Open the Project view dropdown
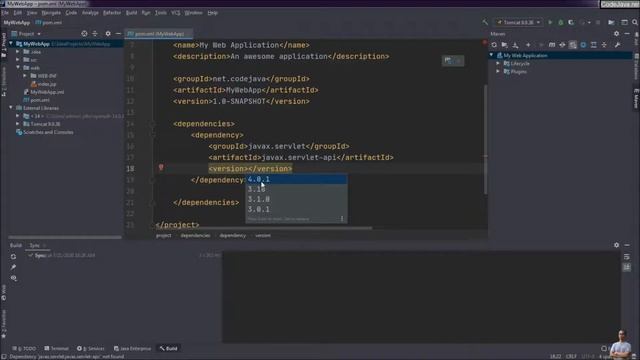The width and height of the screenshot is (640, 360). [x=27, y=34]
